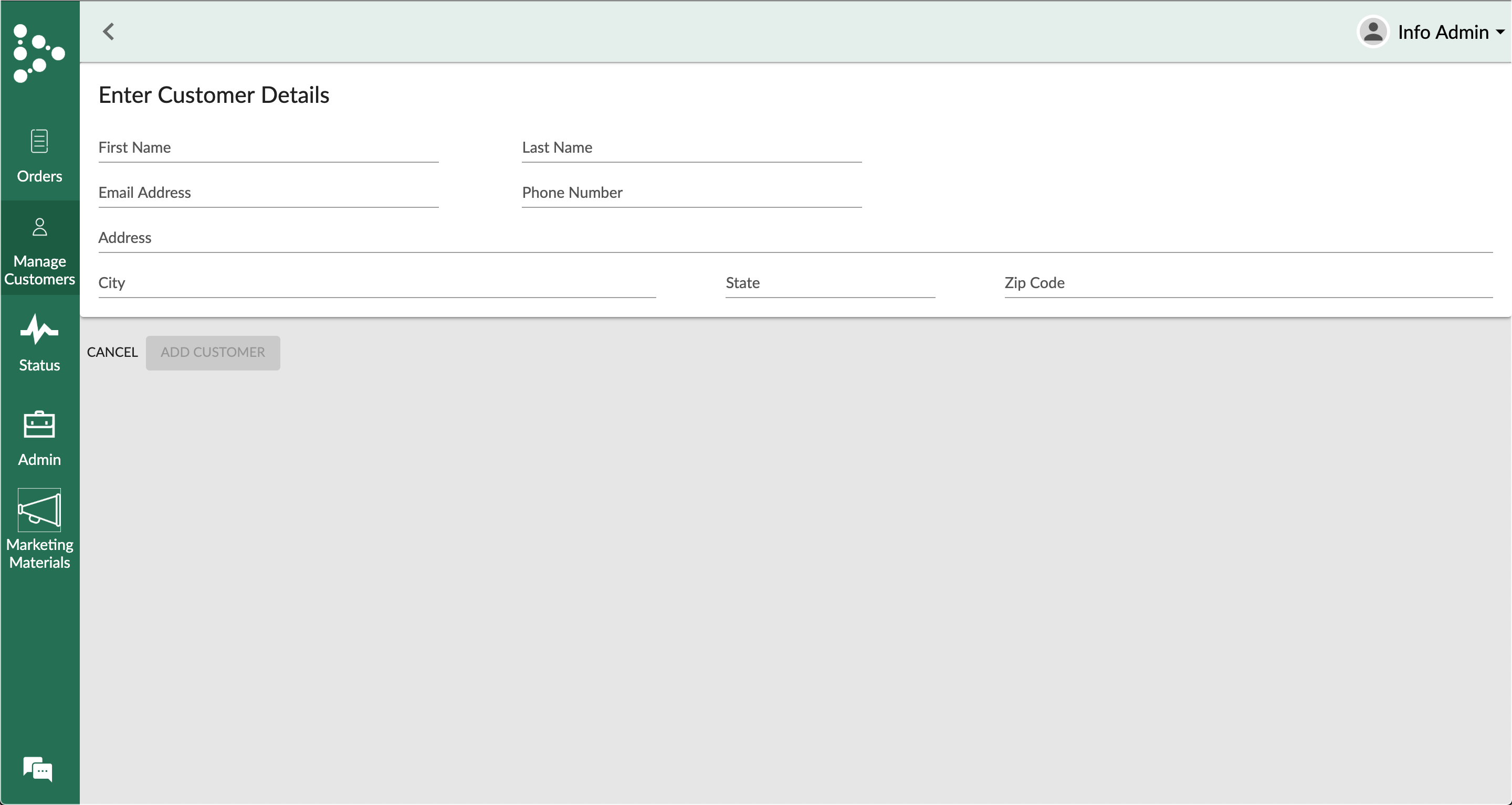Focus the Last Name field
This screenshot has width=1512, height=805.
coord(691,149)
